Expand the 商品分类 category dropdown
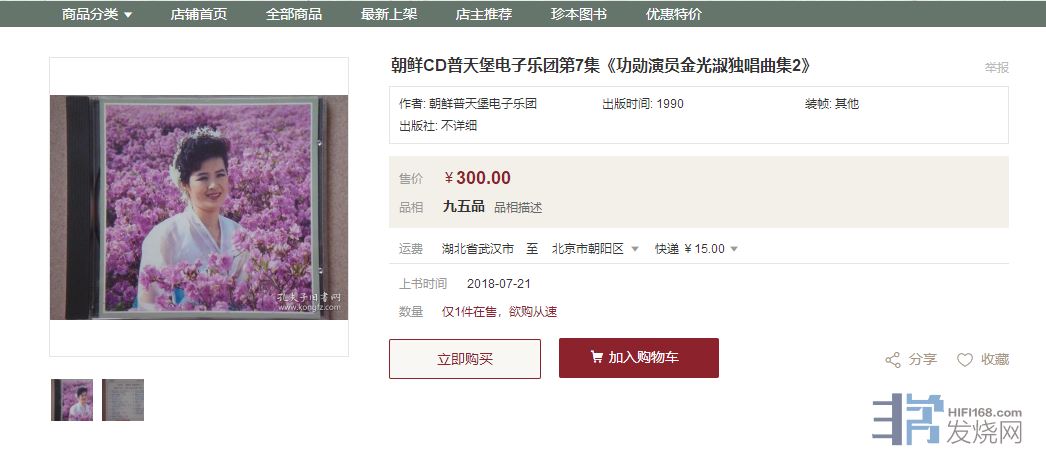The width and height of the screenshot is (1046, 457). tap(97, 14)
